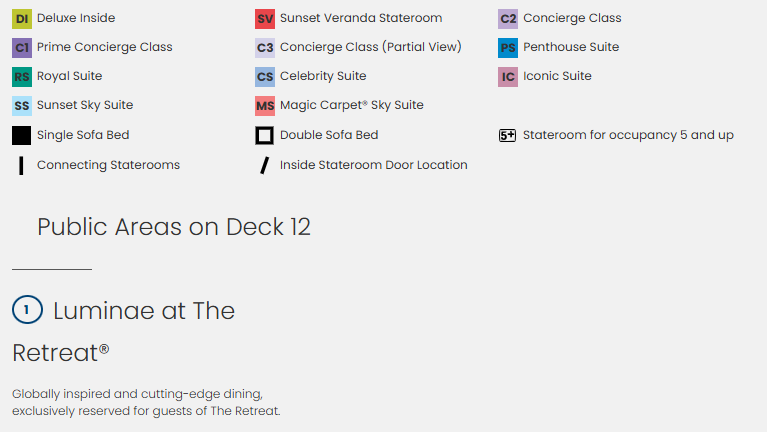
Task: Click the IC Iconic Suite badge
Action: 508,76
